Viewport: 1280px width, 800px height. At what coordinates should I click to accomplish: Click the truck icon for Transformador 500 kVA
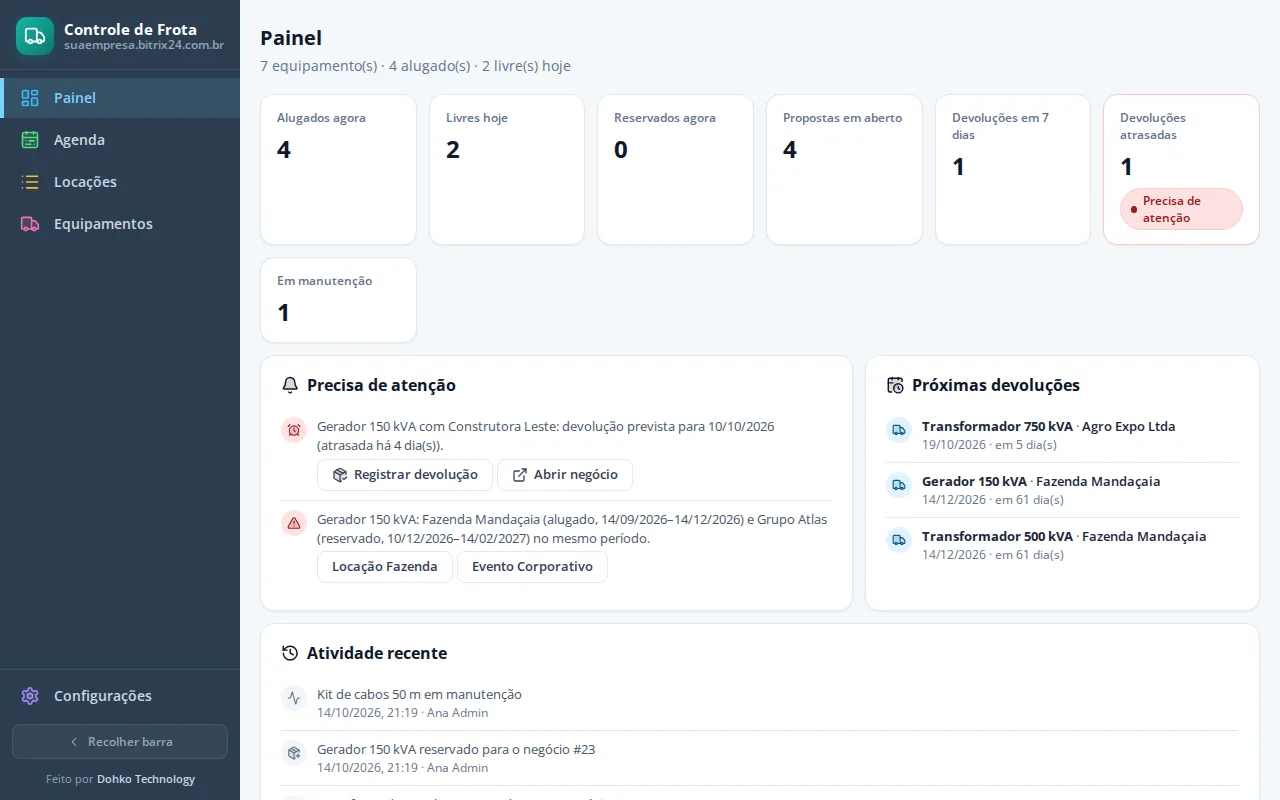(899, 540)
